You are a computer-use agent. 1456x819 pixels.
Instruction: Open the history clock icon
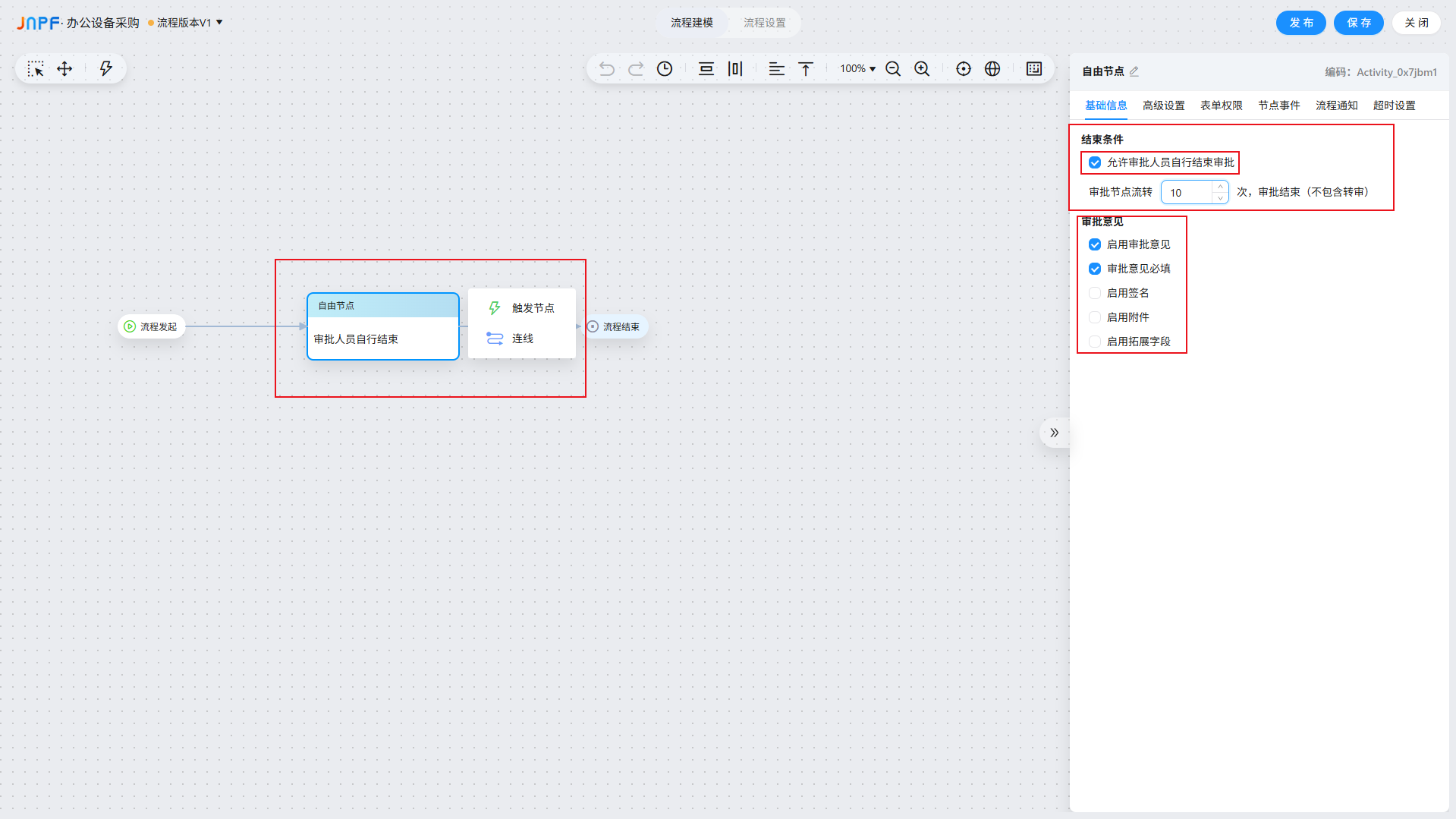(665, 69)
